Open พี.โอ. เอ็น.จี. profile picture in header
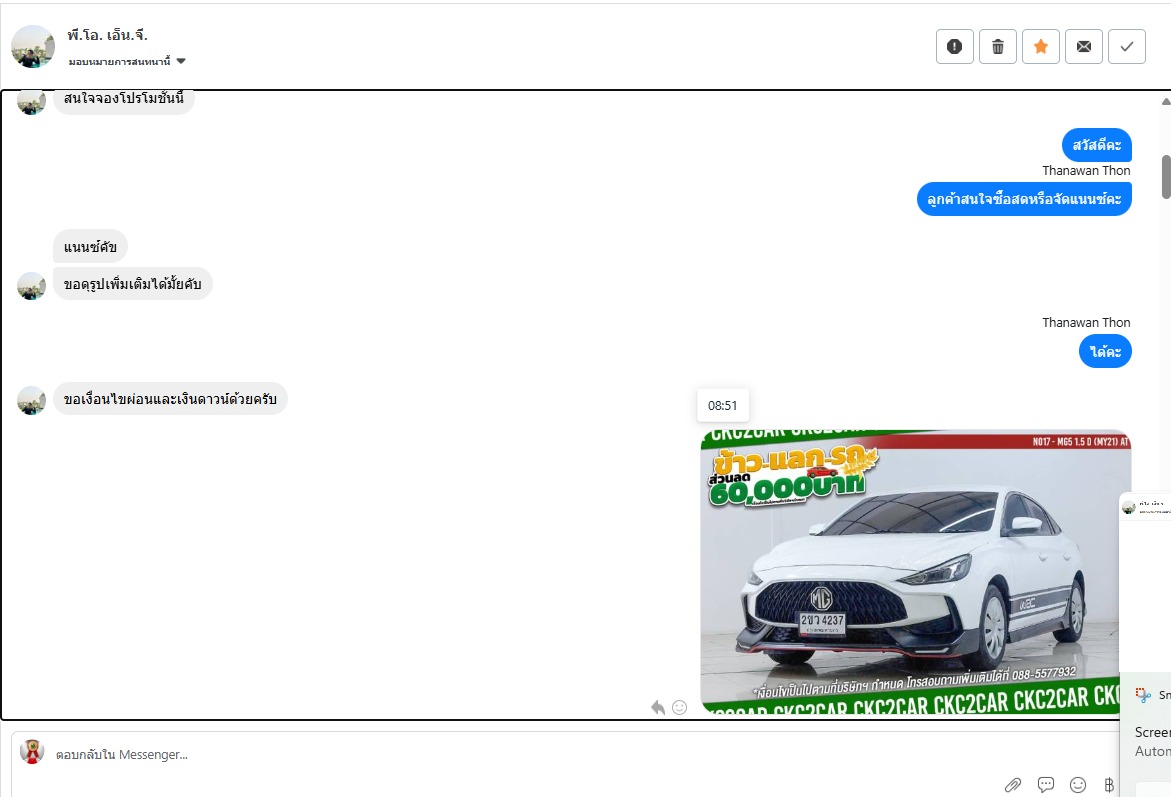Viewport: 1171px width, 797px height. pyautogui.click(x=33, y=46)
